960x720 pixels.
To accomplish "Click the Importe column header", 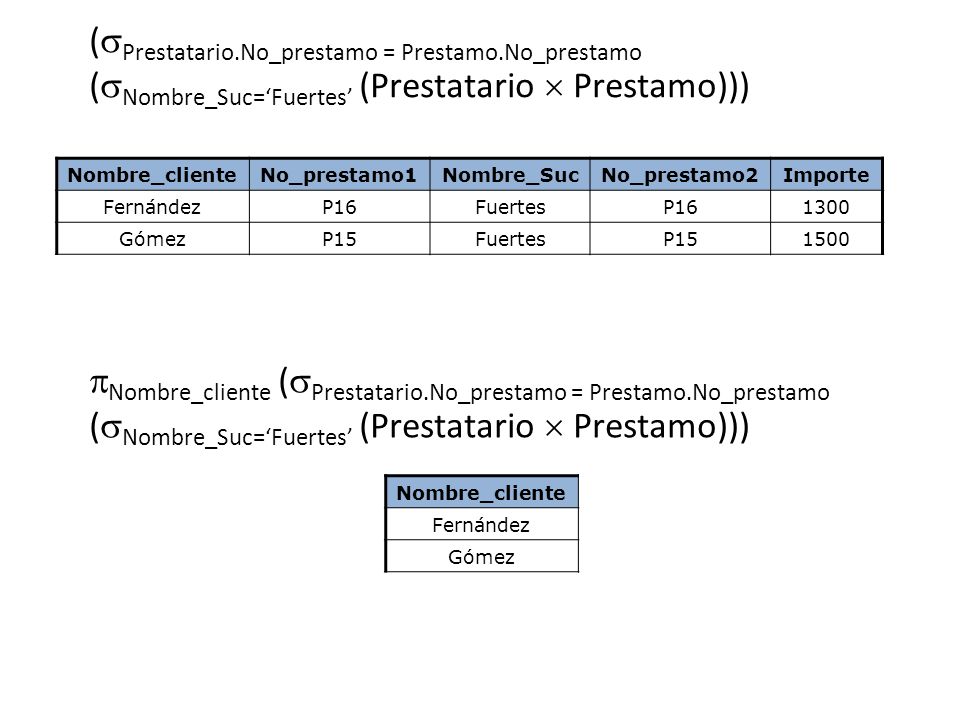I will 826,175.
